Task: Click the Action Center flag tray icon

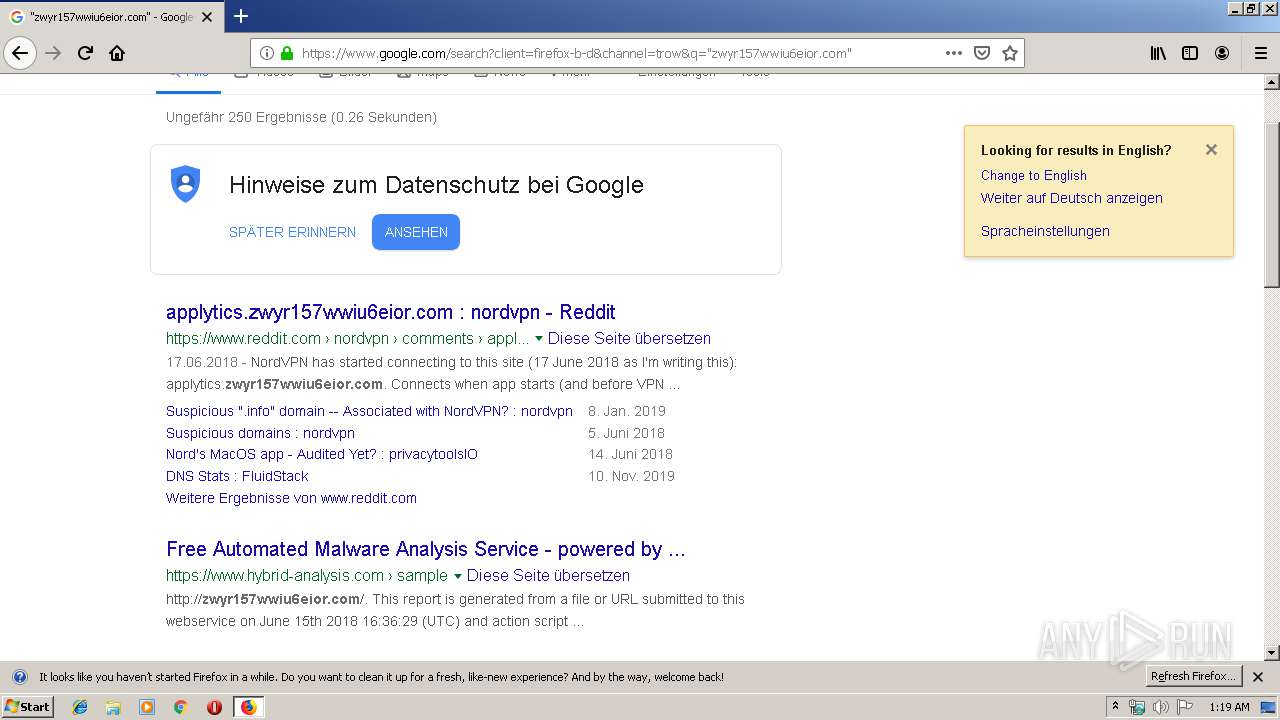Action: click(1186, 707)
